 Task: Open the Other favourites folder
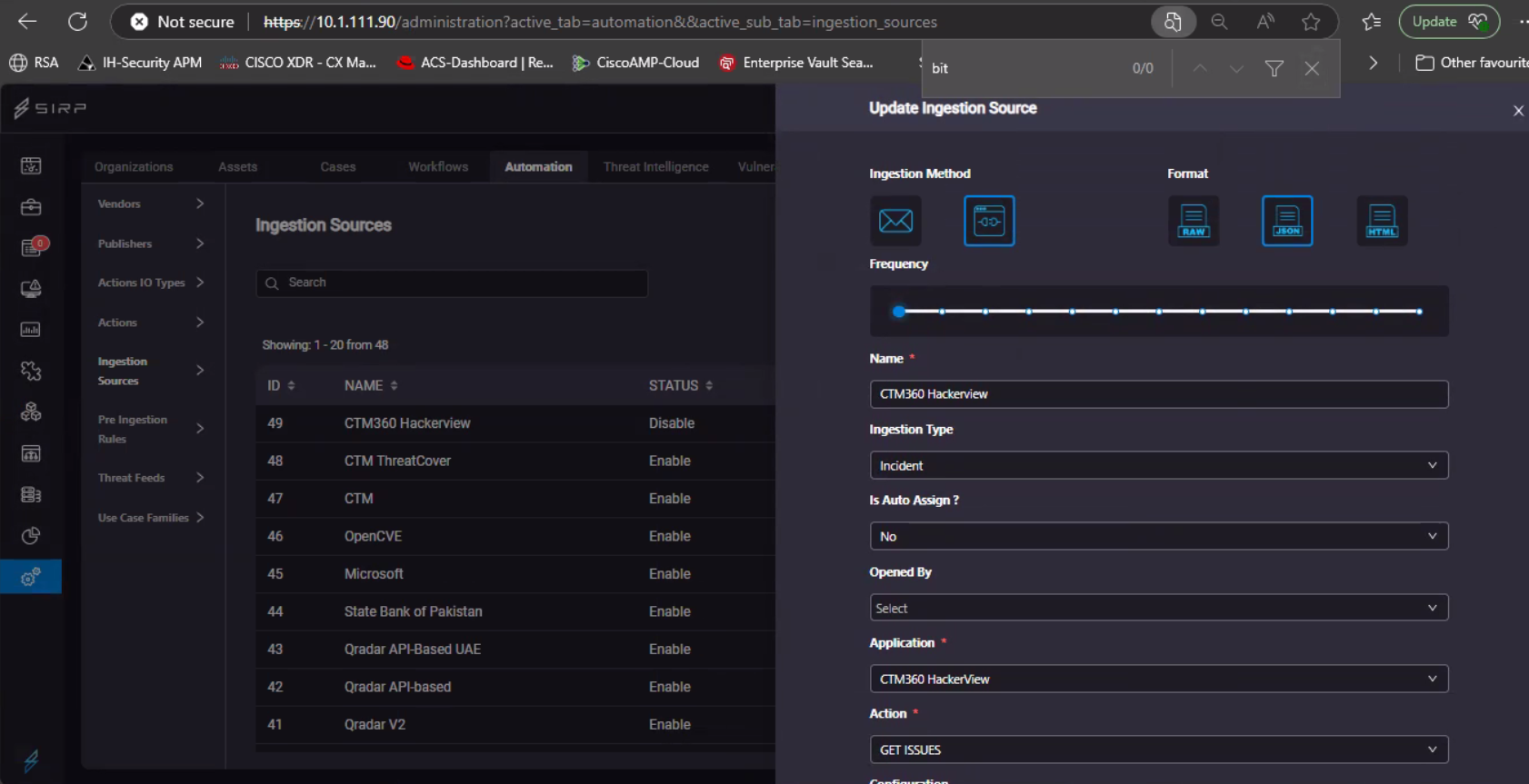point(1473,63)
